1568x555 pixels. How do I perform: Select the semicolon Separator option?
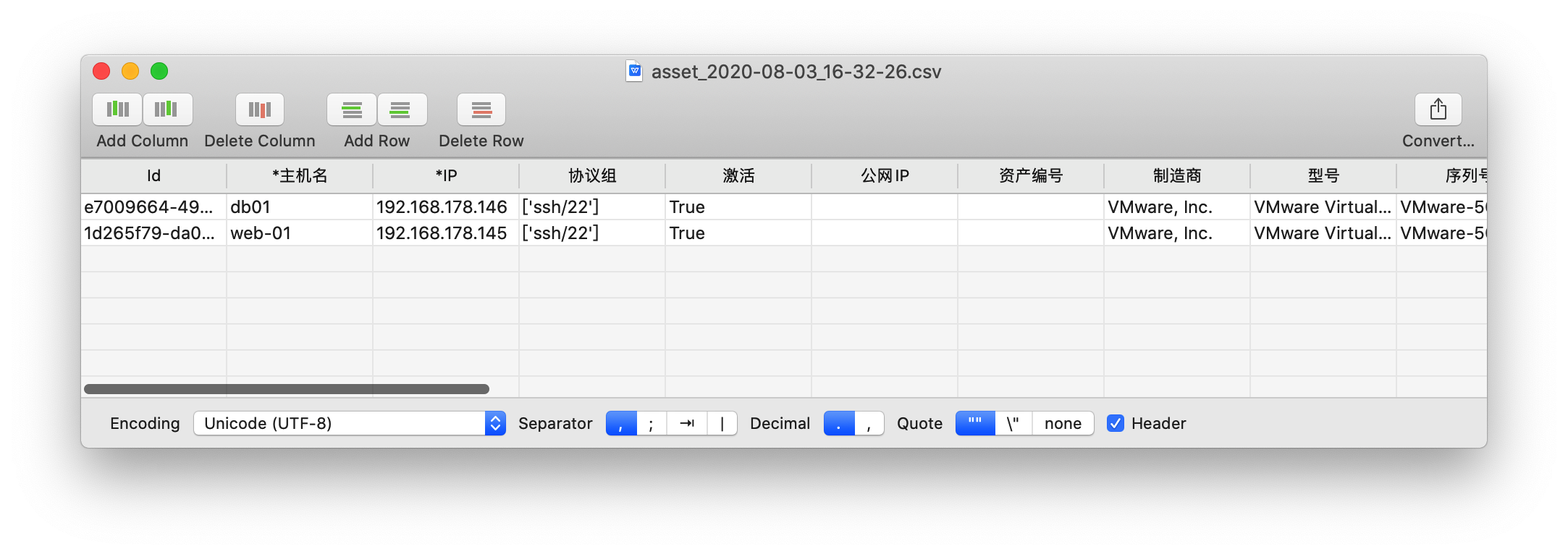tap(652, 423)
